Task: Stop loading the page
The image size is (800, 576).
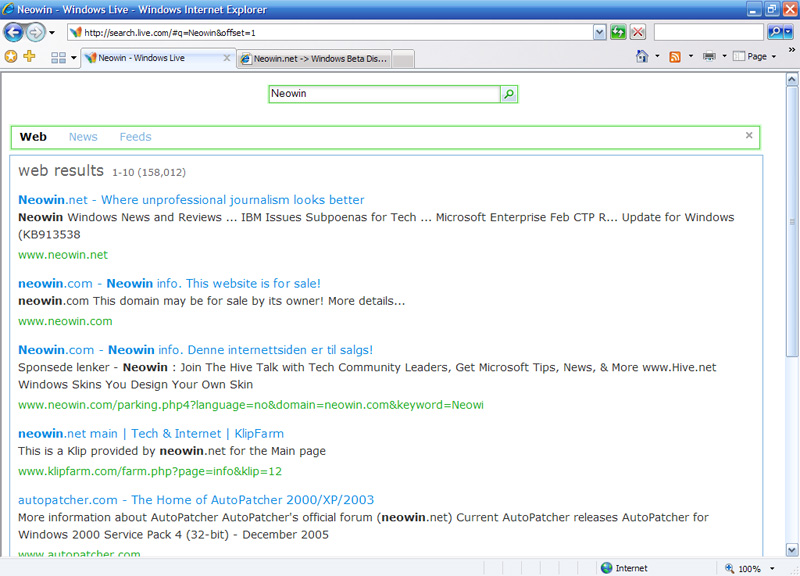Action: pyautogui.click(x=638, y=32)
